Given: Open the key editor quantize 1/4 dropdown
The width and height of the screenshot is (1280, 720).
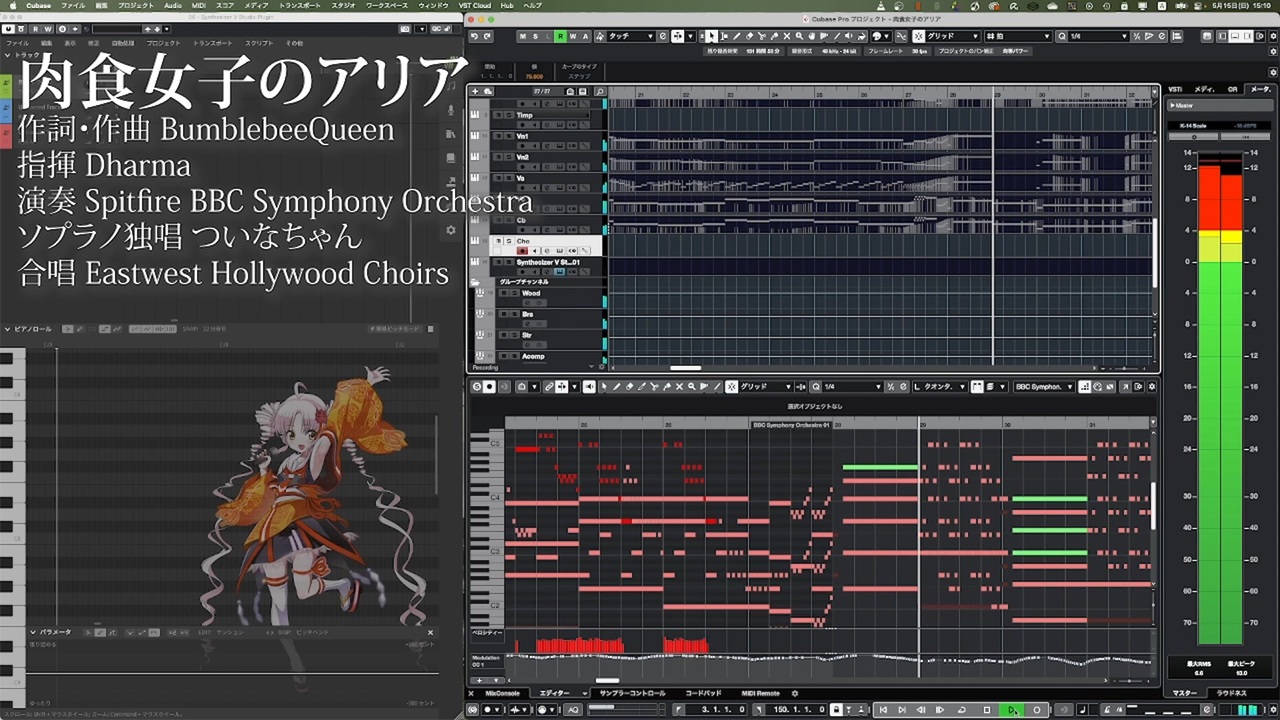Looking at the screenshot, I should point(853,387).
